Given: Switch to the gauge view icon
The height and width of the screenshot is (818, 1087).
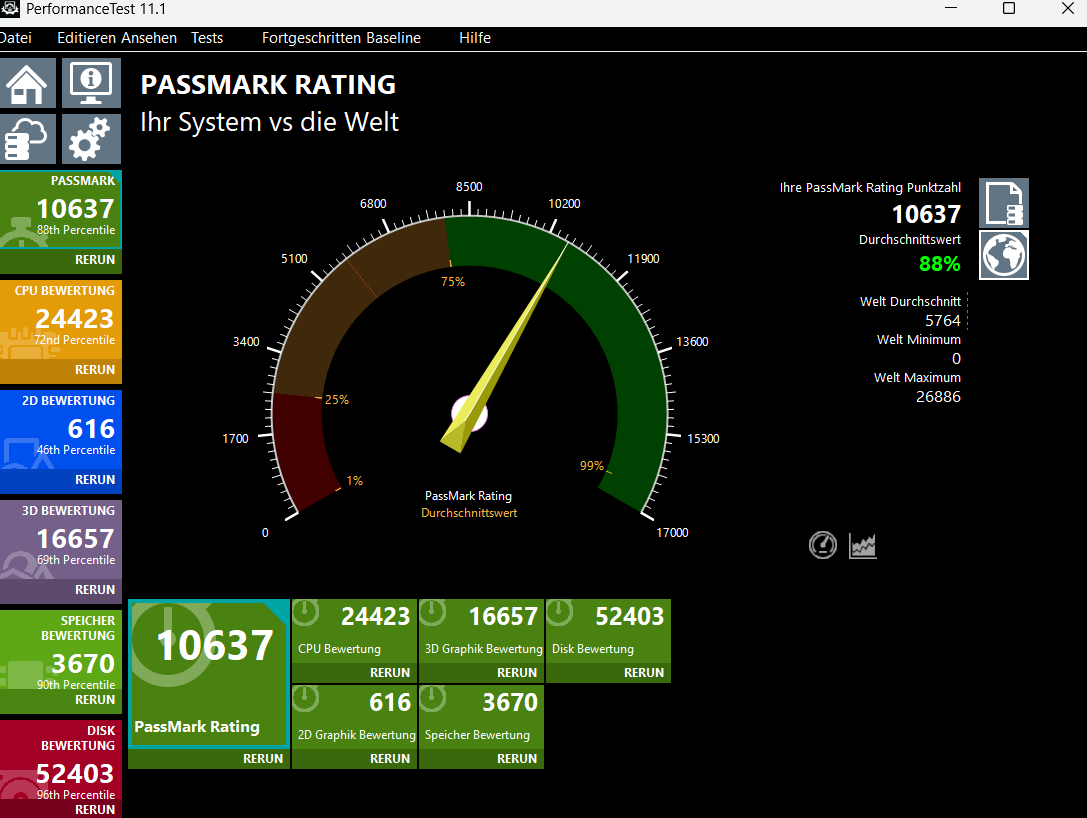Looking at the screenshot, I should [x=823, y=545].
